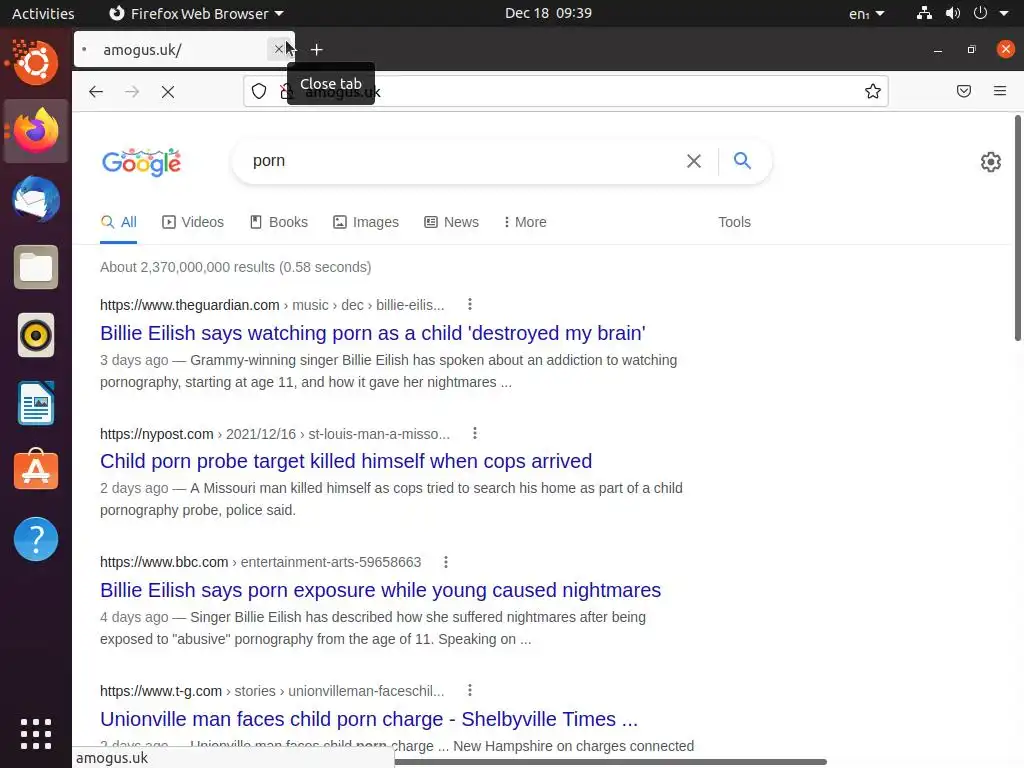Screen dimensions: 1024x768
Task: Open the BBC 'caused nightmares' headline
Action: 380,590
